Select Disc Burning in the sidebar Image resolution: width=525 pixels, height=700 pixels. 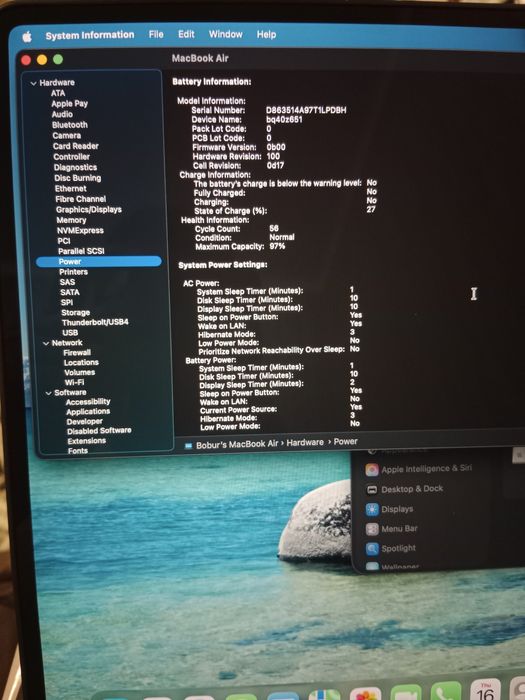point(78,178)
